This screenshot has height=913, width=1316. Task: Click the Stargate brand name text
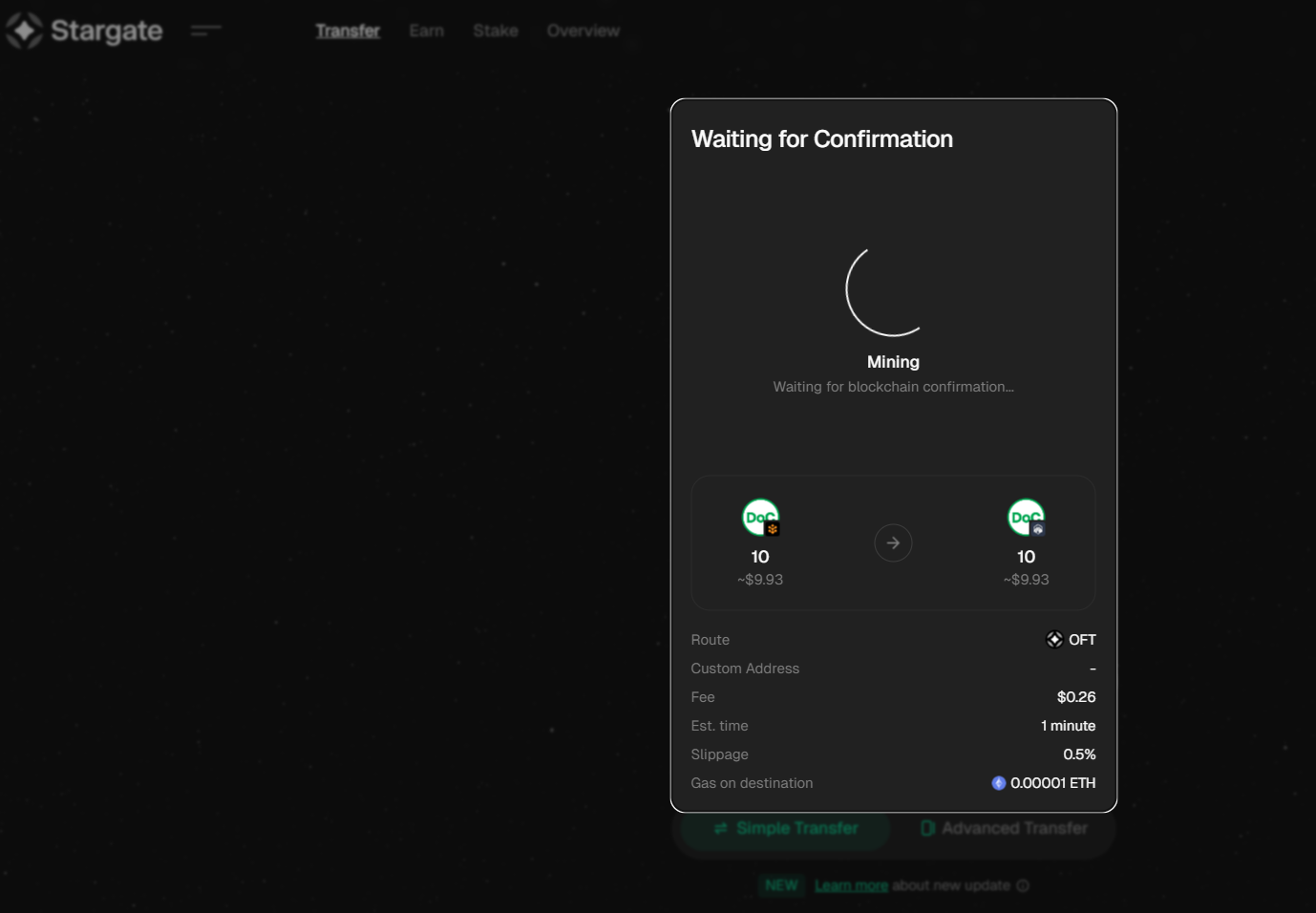pyautogui.click(x=106, y=31)
